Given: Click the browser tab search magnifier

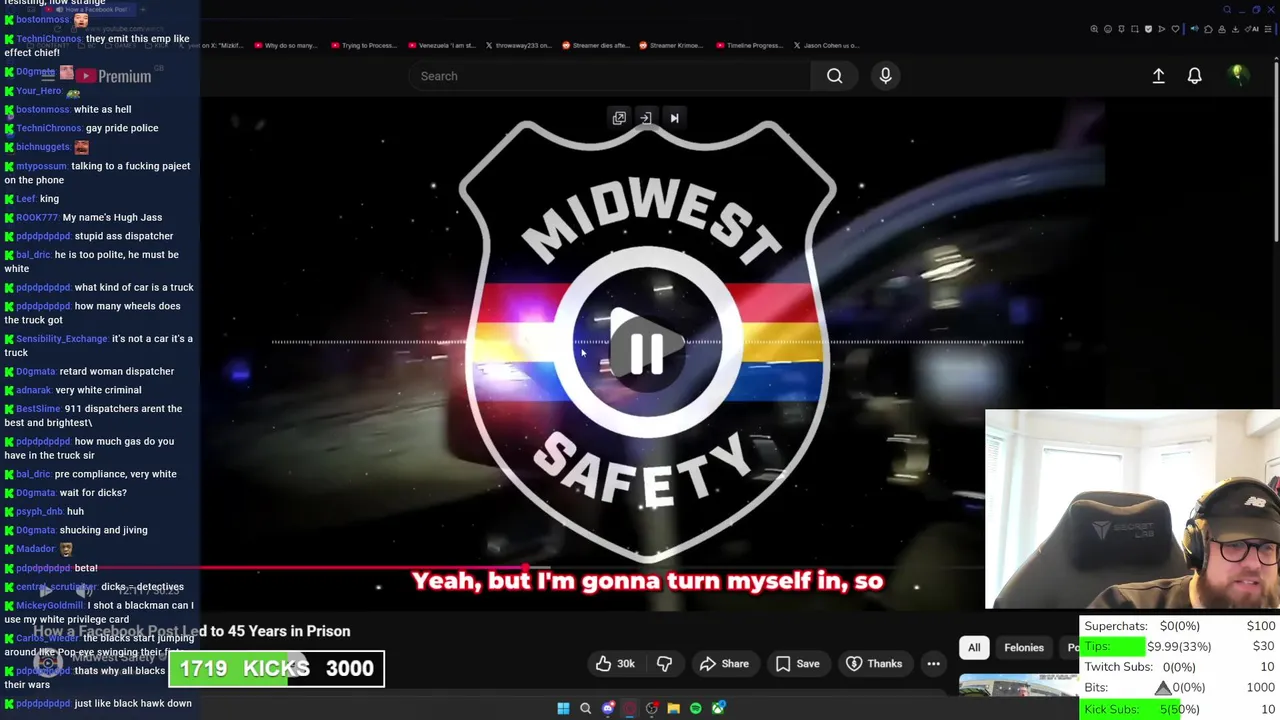Looking at the screenshot, I should tap(1227, 10).
